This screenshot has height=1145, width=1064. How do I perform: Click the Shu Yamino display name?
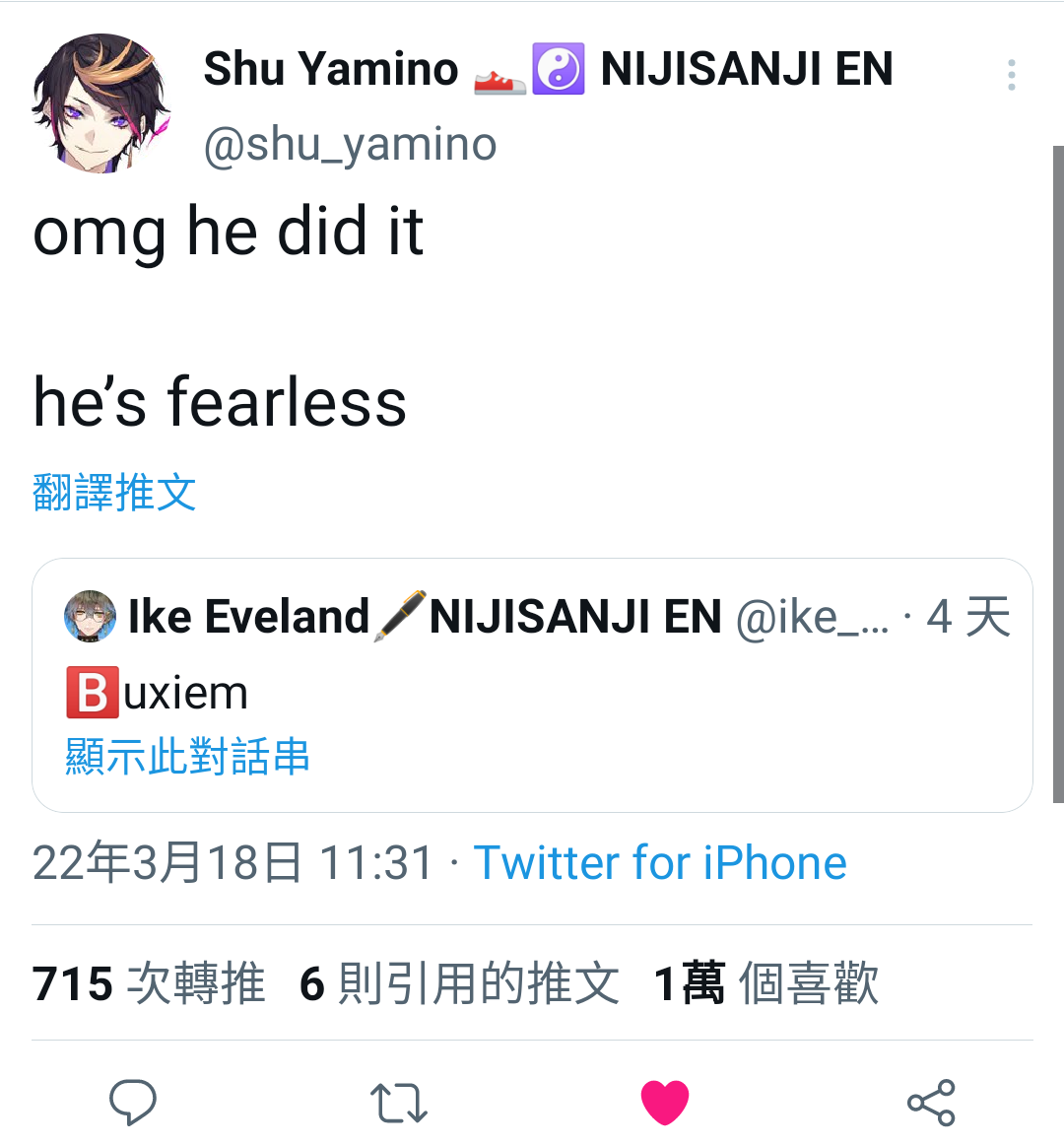coord(331,69)
